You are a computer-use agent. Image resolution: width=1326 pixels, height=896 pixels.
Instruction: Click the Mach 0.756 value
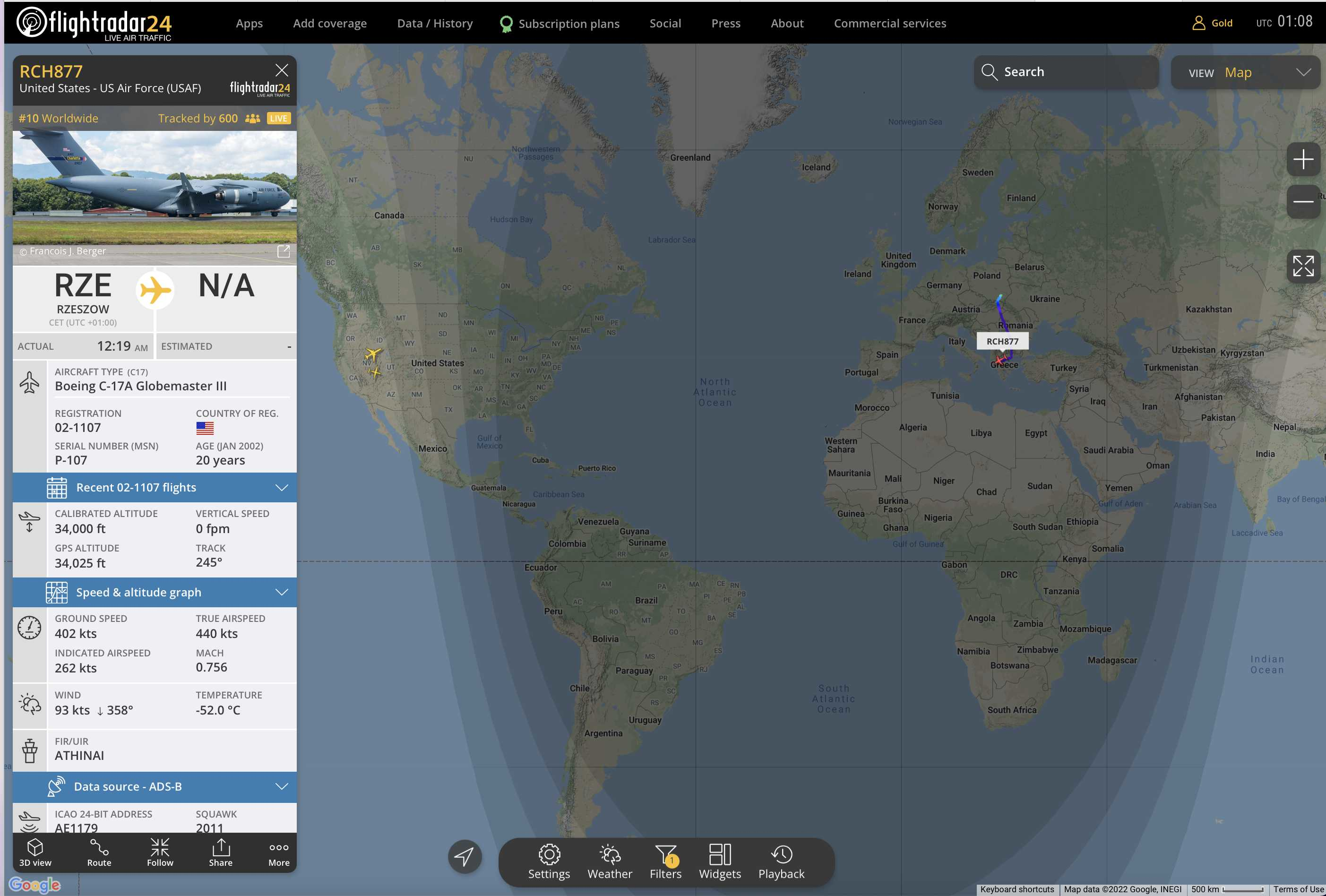211,667
